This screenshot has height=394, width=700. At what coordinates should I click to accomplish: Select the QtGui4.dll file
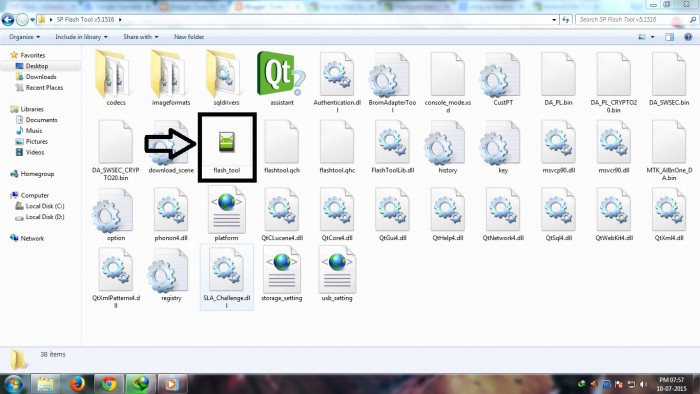pos(392,215)
